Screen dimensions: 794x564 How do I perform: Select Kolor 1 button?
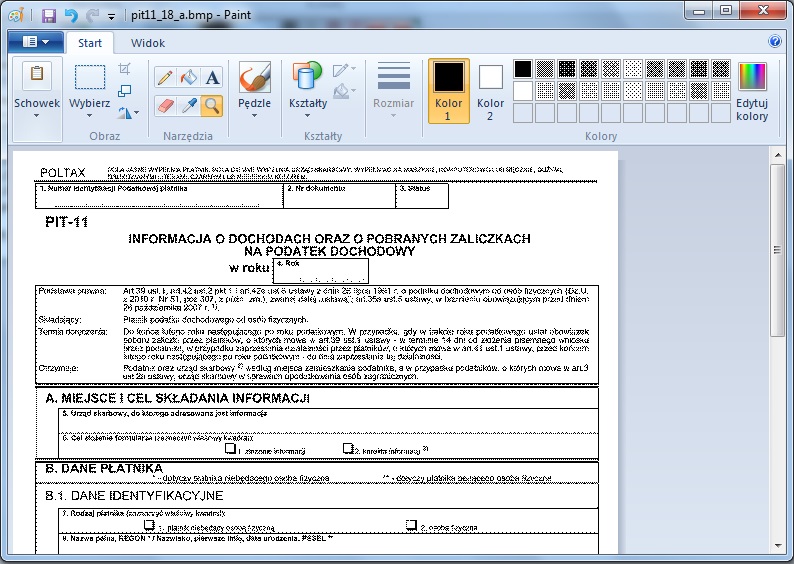[449, 91]
